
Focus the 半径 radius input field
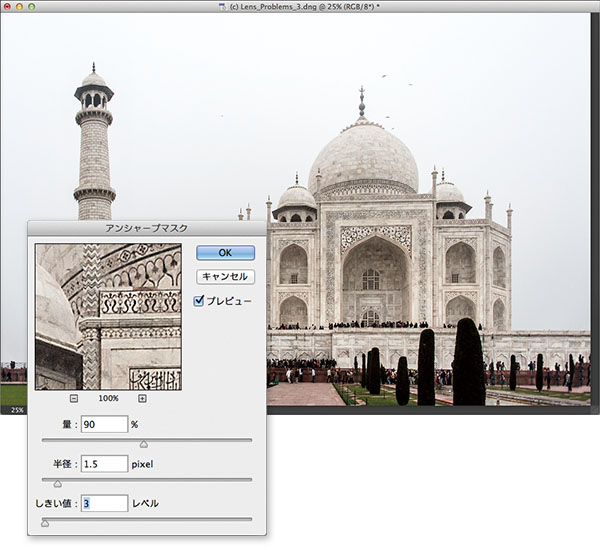(x=104, y=464)
